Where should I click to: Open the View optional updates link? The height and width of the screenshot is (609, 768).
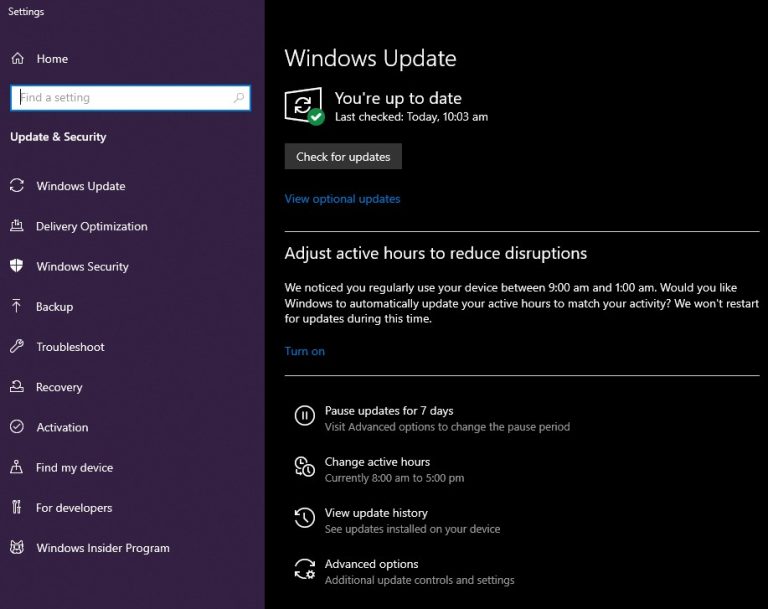point(342,199)
